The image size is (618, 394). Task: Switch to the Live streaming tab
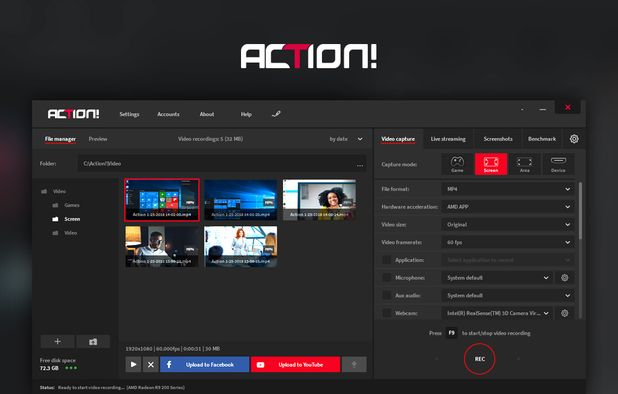[448, 139]
